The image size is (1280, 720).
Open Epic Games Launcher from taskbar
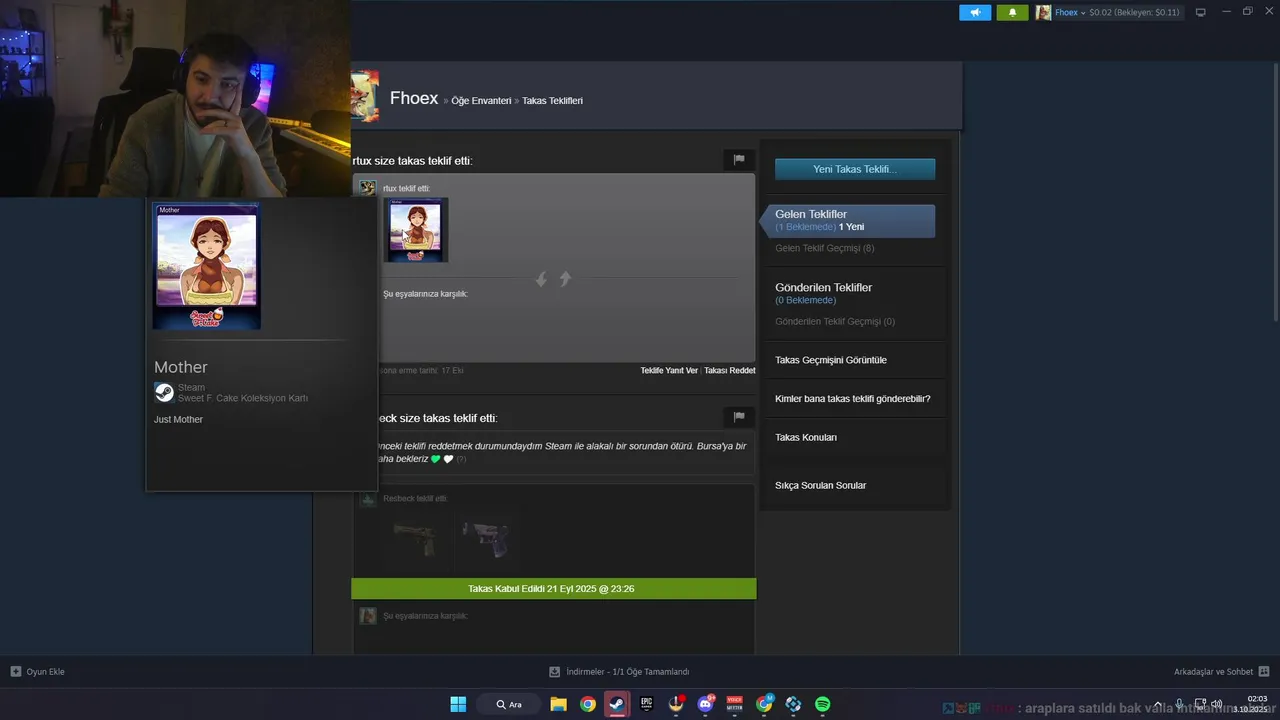(x=647, y=704)
